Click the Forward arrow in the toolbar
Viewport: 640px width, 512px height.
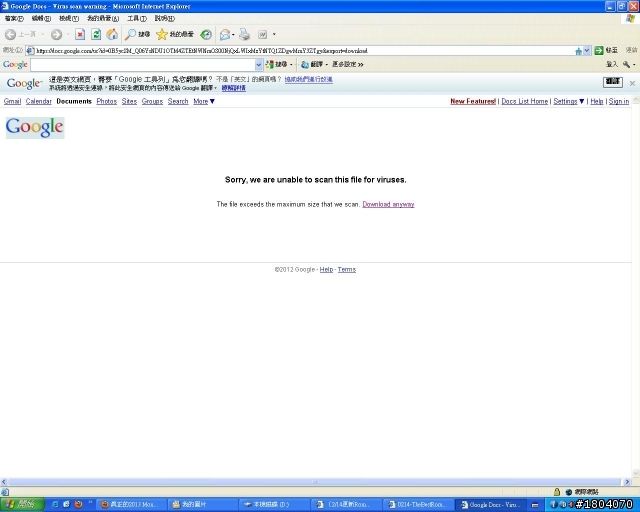(x=56, y=35)
